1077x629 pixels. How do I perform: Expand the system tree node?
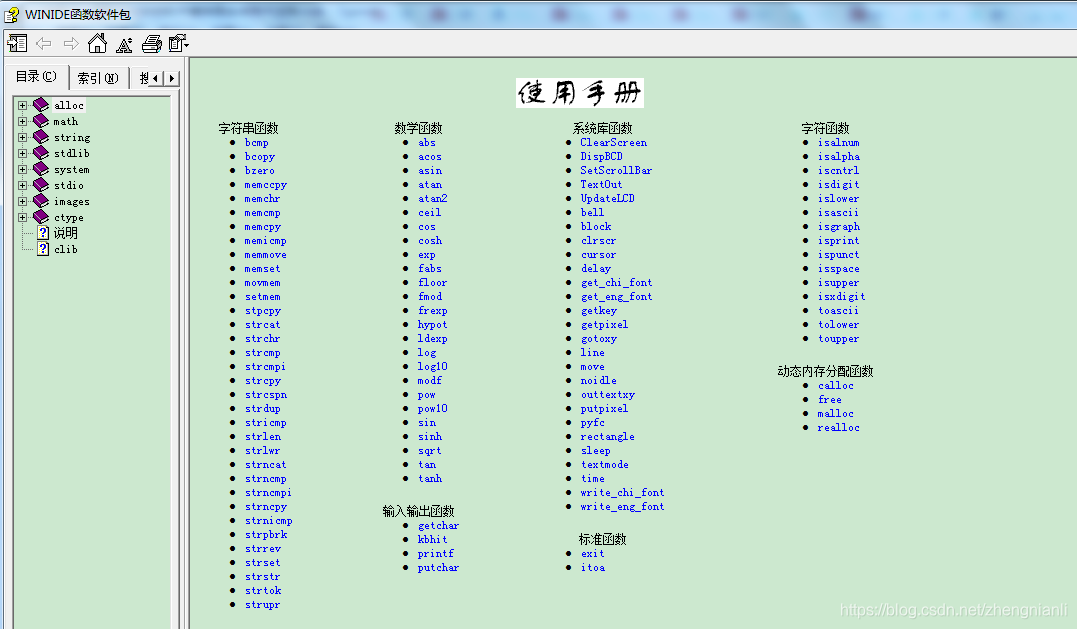coord(23,169)
